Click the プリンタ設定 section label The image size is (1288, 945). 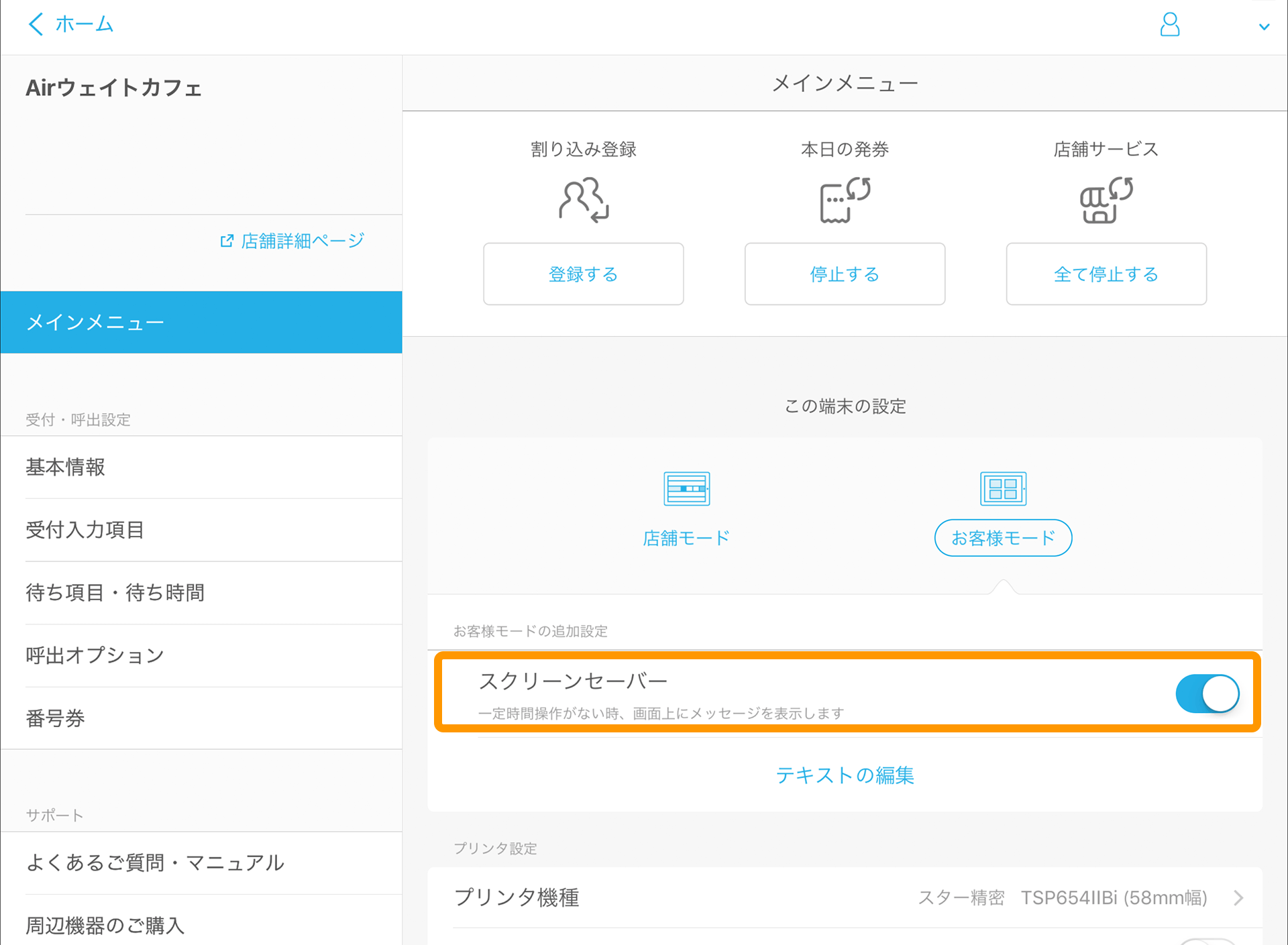(496, 848)
